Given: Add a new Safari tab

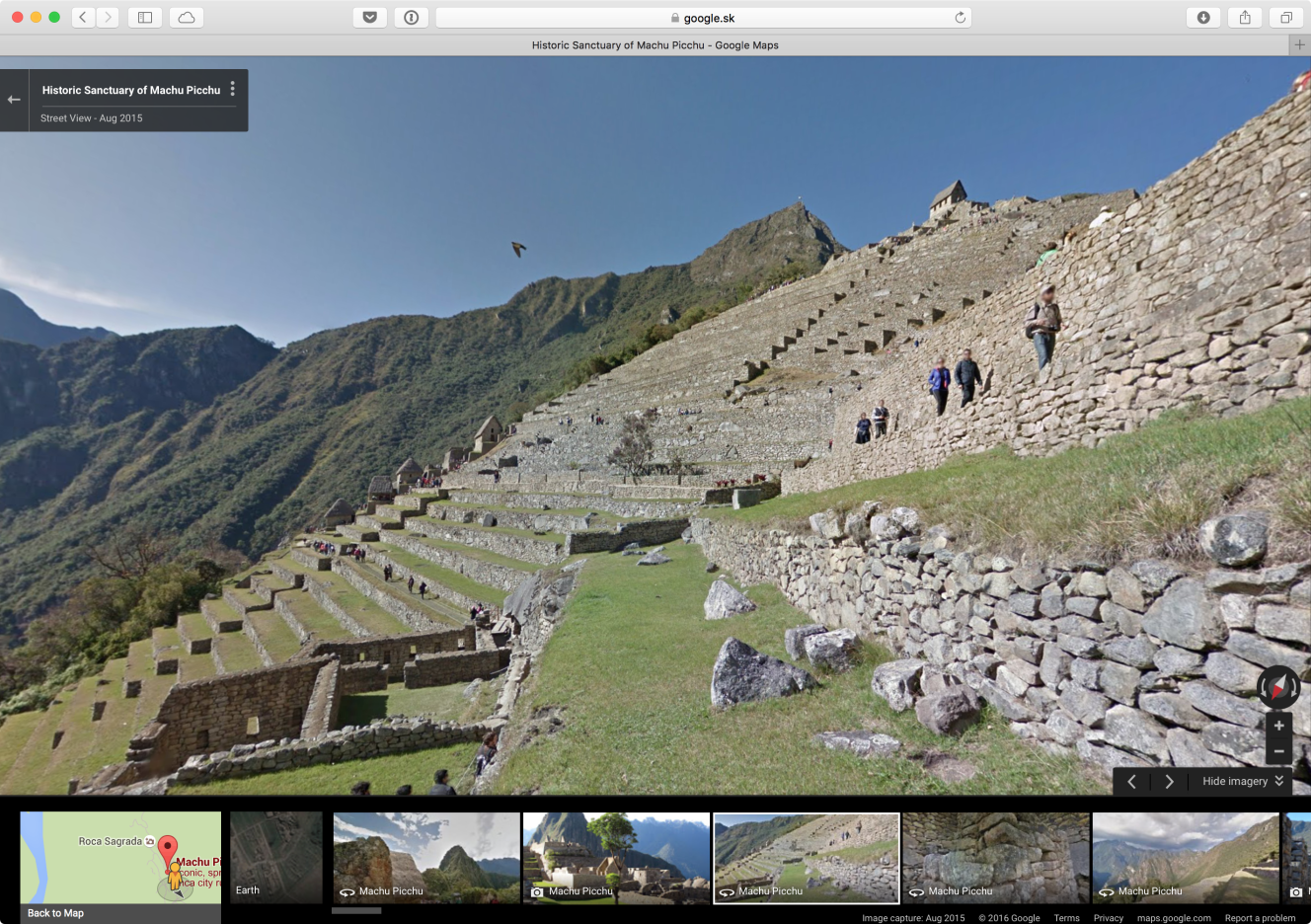Looking at the screenshot, I should tap(1300, 45).
